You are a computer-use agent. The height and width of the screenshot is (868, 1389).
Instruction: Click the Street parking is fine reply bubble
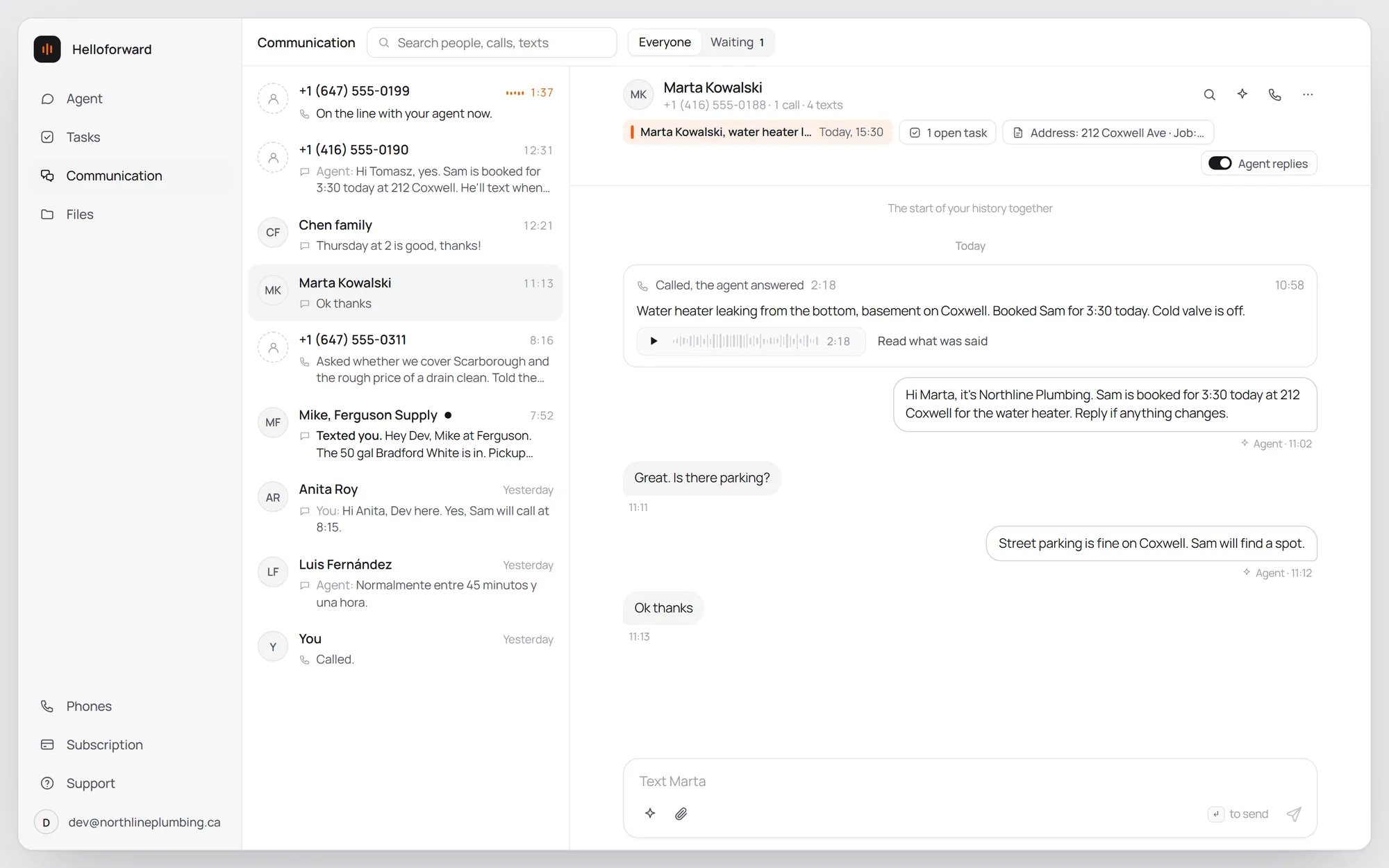[1151, 543]
